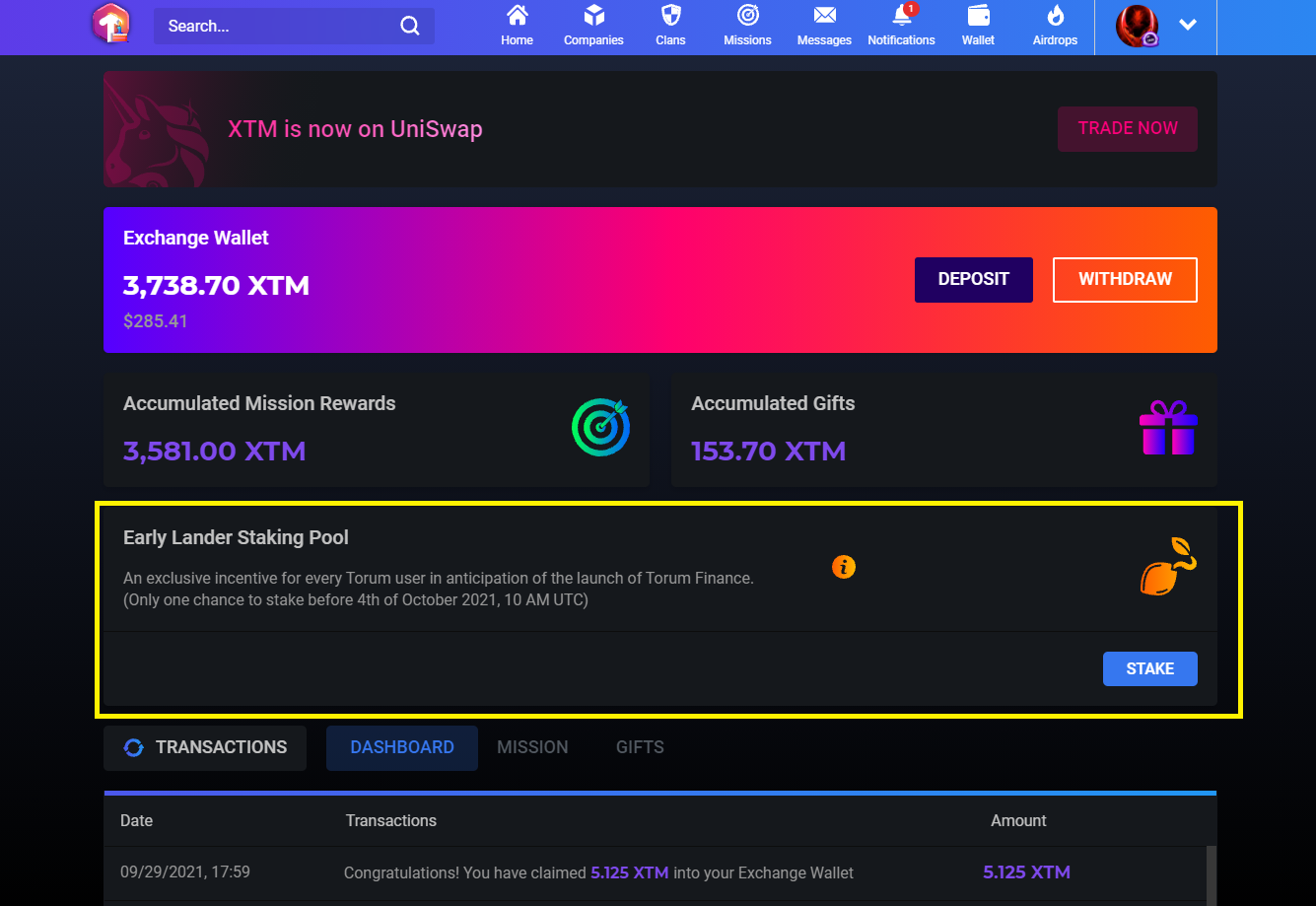The width and height of the screenshot is (1316, 906).
Task: Click the Amount column header
Action: 1019,821
